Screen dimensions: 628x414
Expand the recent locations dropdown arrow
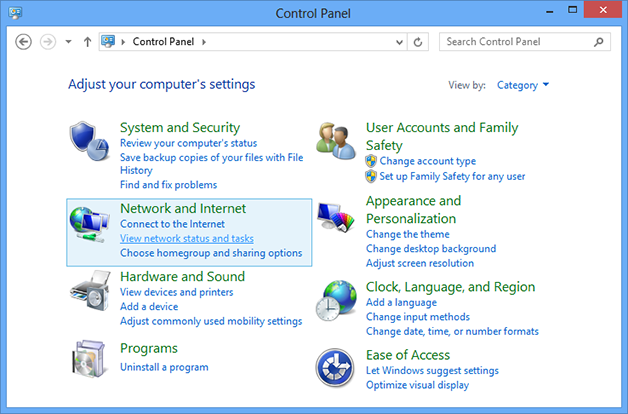coord(68,42)
